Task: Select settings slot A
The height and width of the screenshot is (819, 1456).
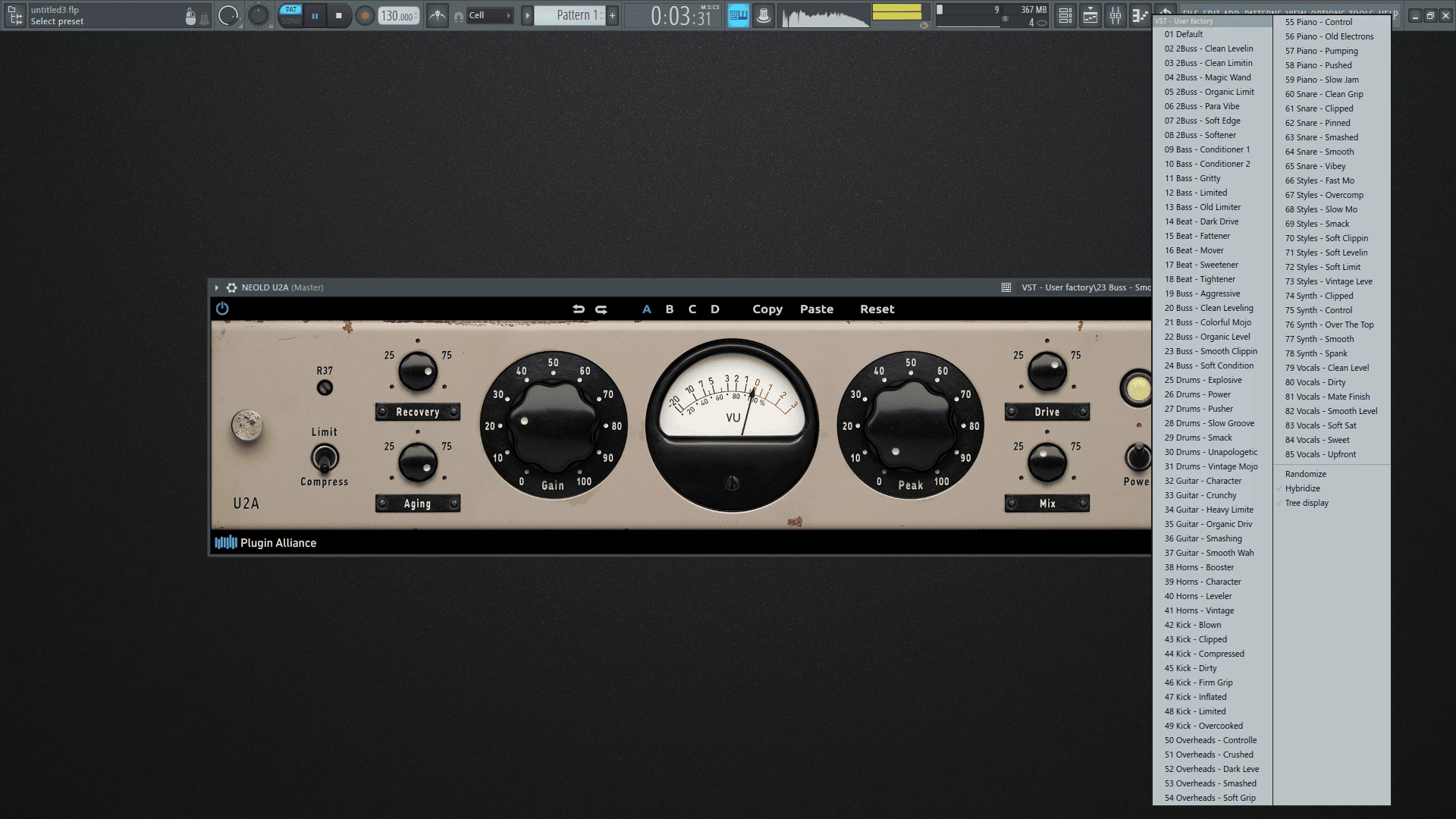Action: tap(647, 309)
